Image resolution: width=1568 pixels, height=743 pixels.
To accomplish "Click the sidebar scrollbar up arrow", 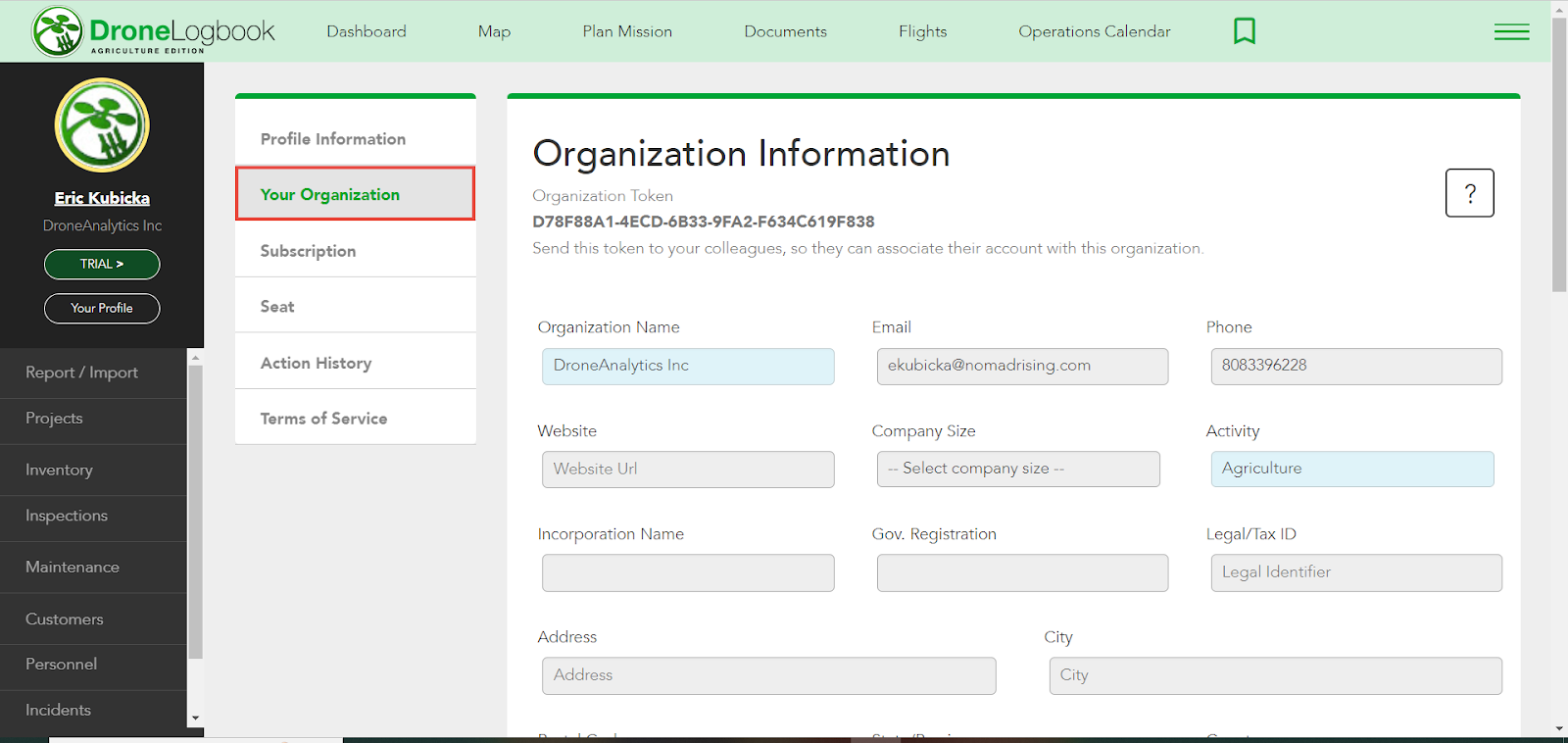I will click(x=195, y=358).
